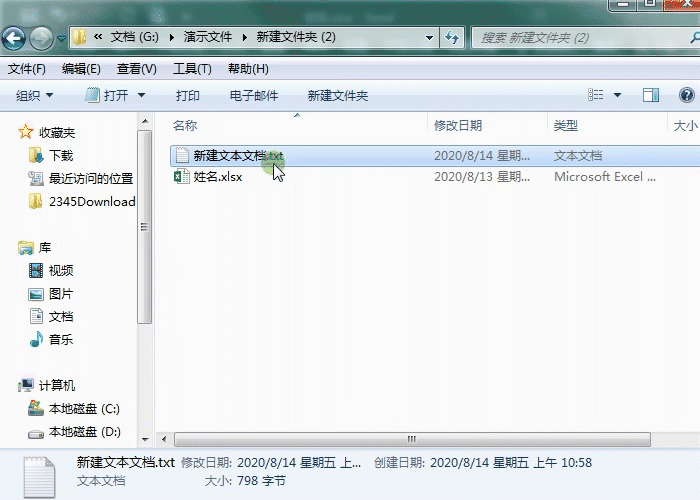Click the picture icon beside 图片
The height and width of the screenshot is (500, 700).
click(36, 294)
